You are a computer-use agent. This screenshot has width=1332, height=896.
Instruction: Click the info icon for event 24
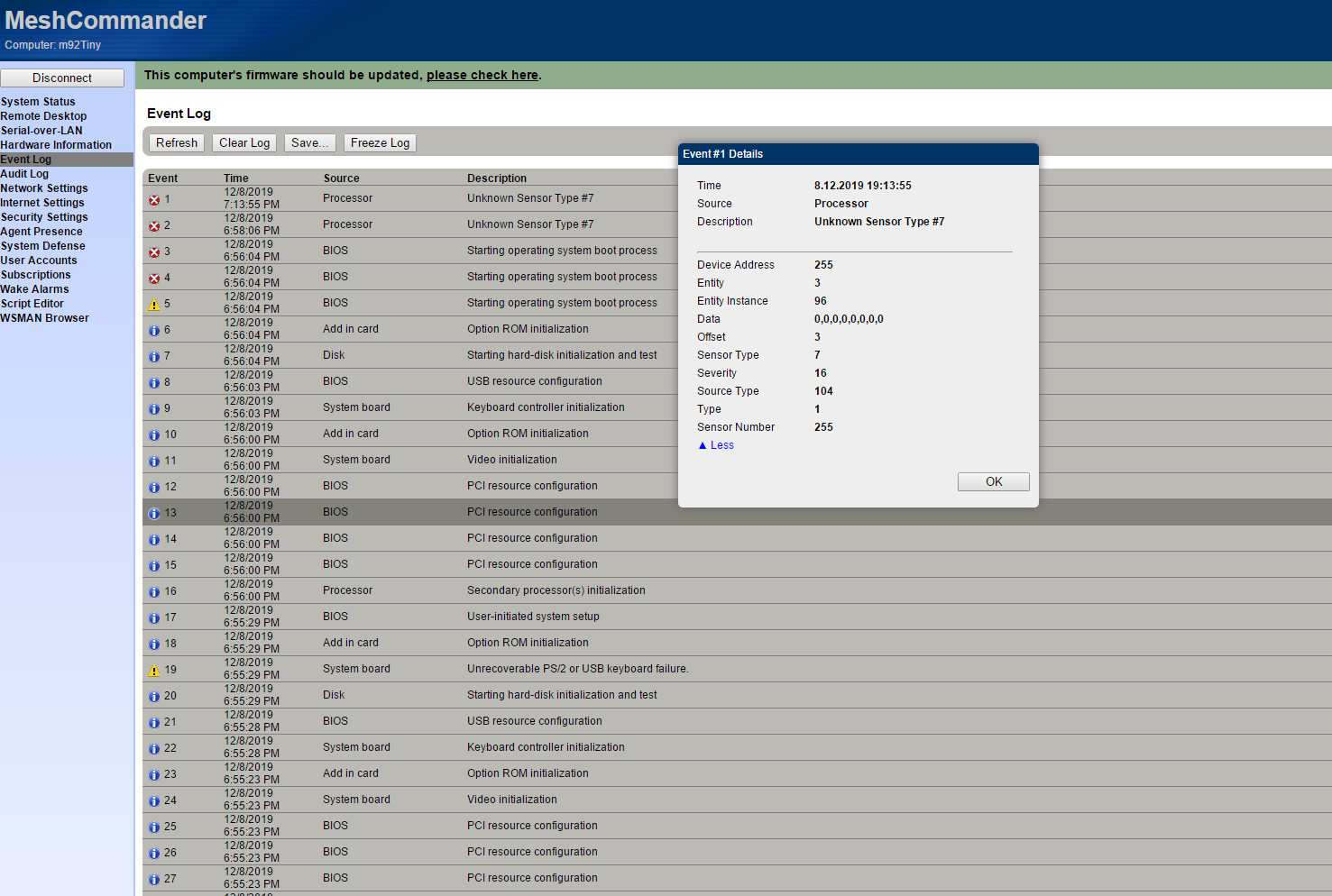(x=154, y=801)
